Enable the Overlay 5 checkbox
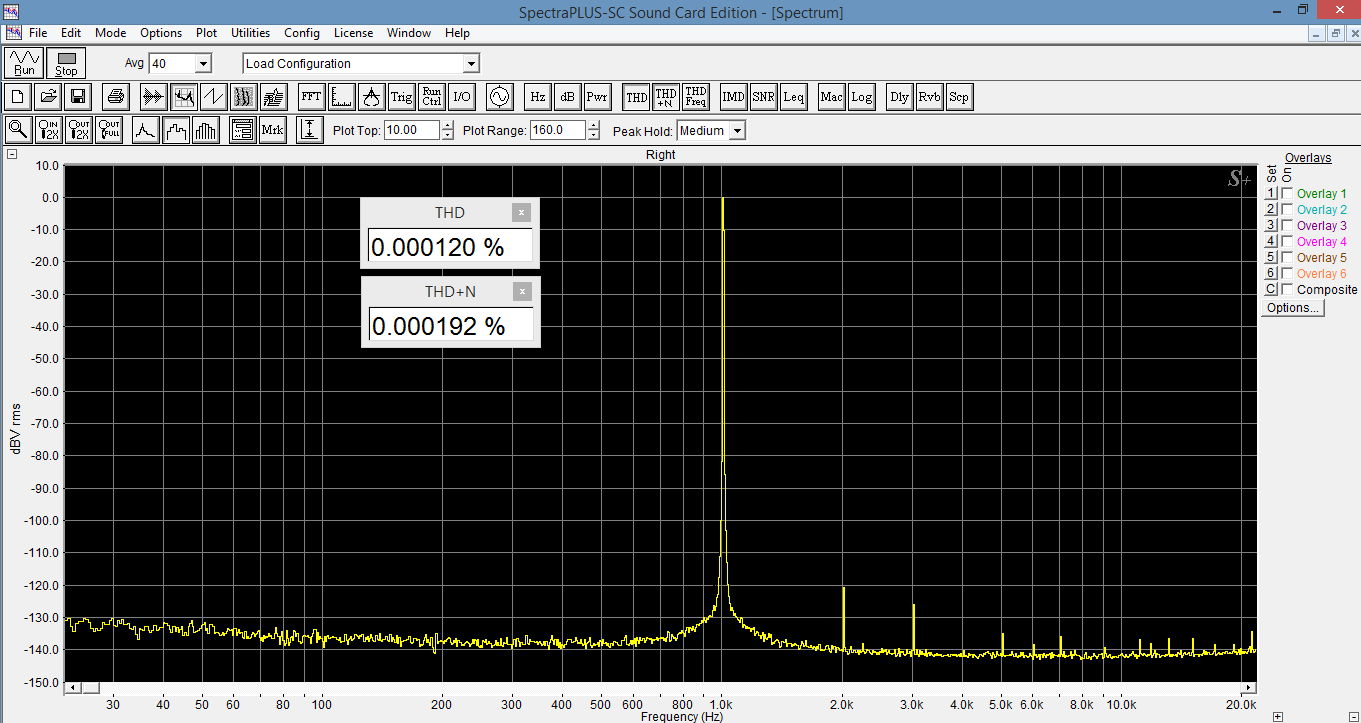This screenshot has width=1361, height=723. tap(1287, 258)
